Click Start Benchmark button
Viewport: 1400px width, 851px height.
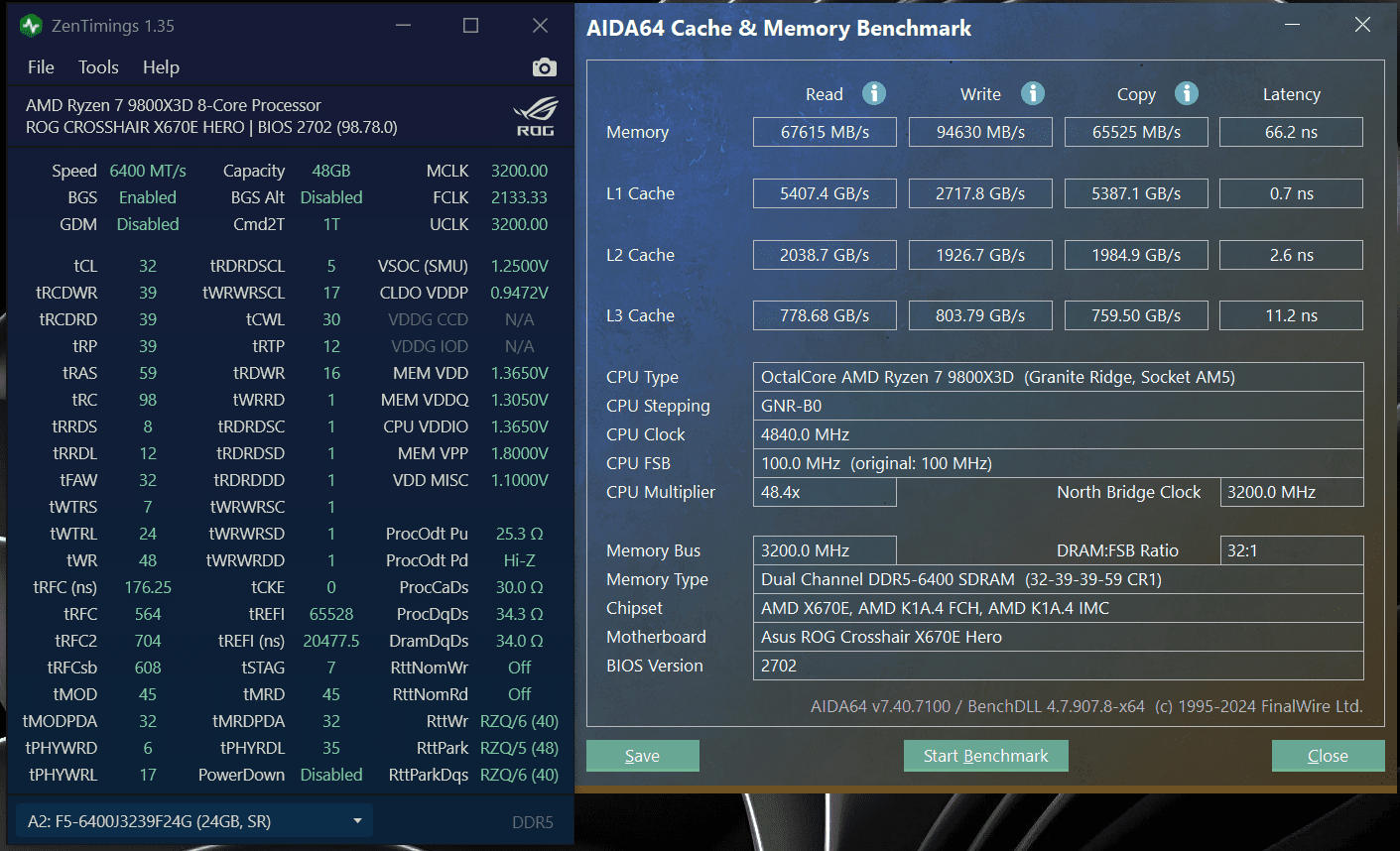985,756
